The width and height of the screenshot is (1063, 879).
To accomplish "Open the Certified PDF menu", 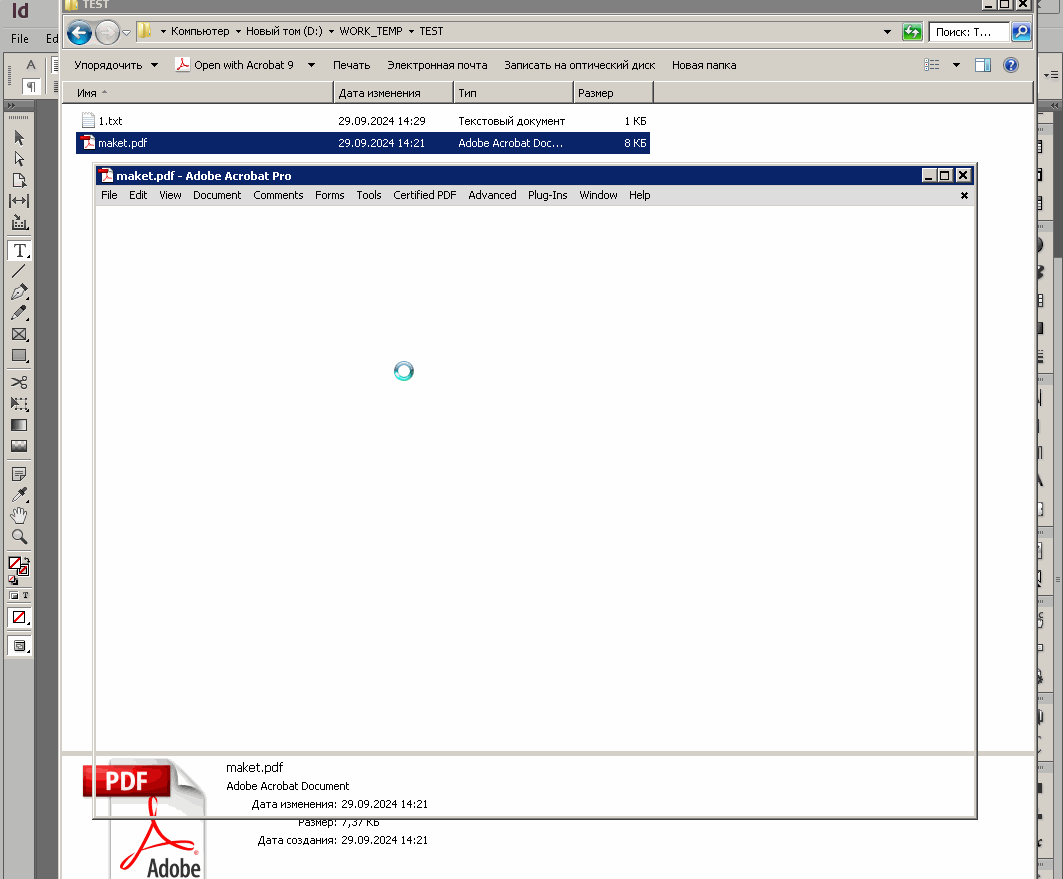I will click(424, 195).
